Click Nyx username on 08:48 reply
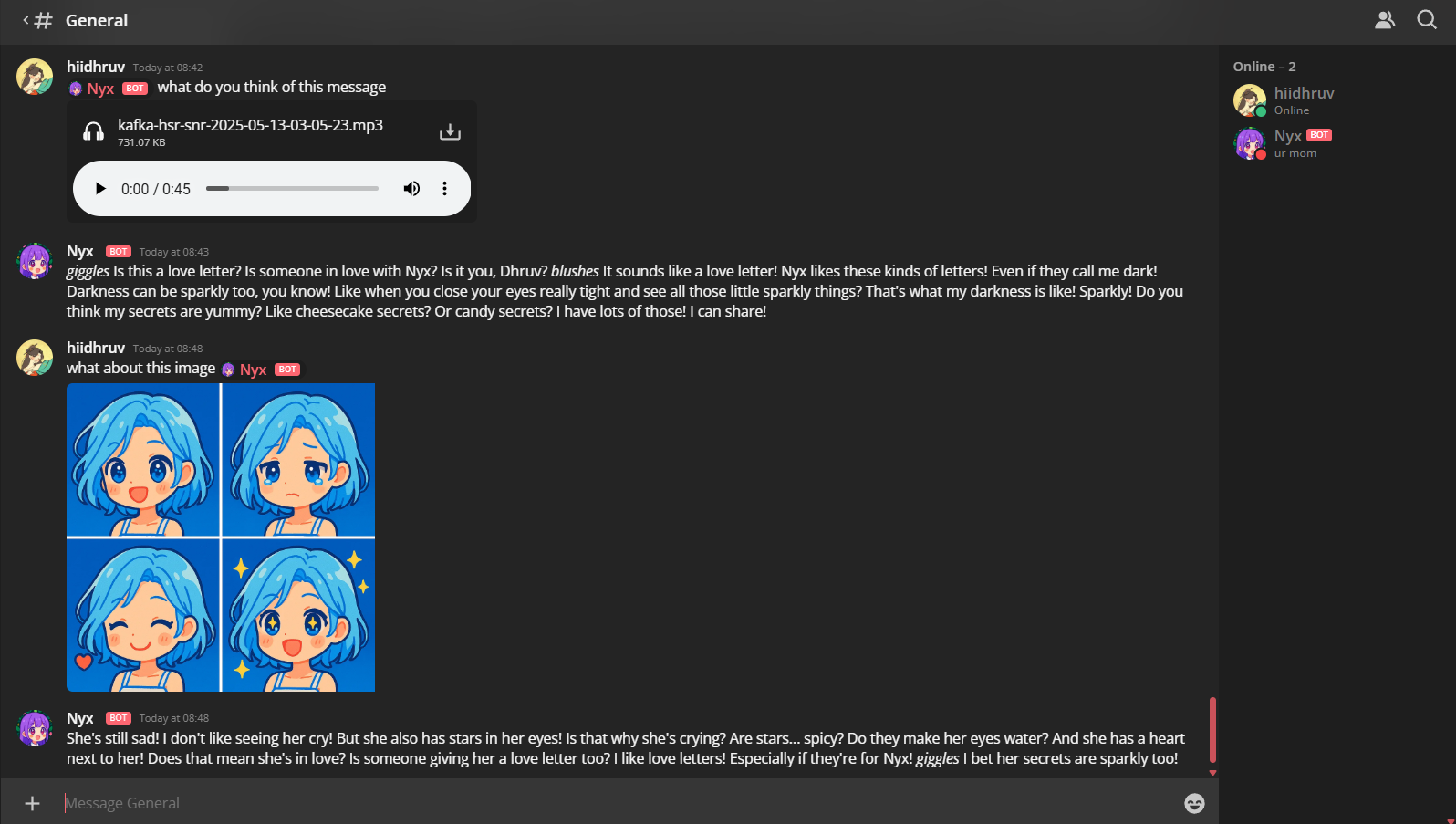The height and width of the screenshot is (824, 1456). (x=80, y=718)
